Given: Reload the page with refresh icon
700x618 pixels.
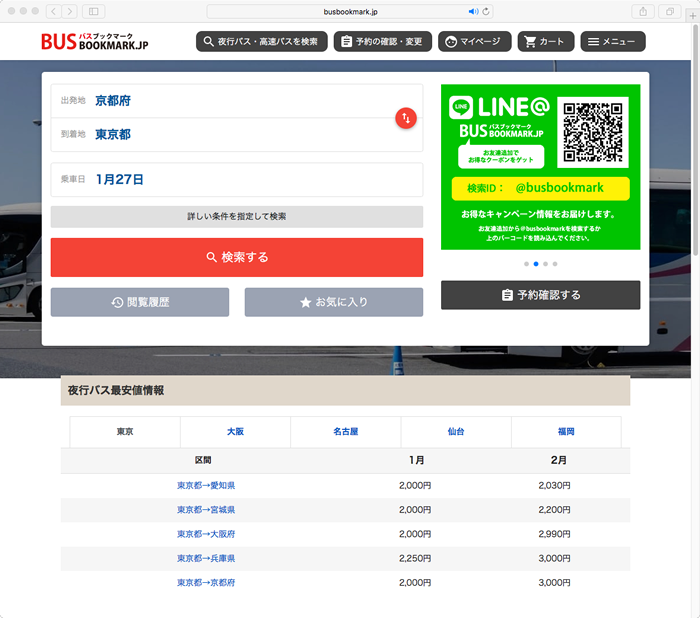Looking at the screenshot, I should tap(486, 12).
